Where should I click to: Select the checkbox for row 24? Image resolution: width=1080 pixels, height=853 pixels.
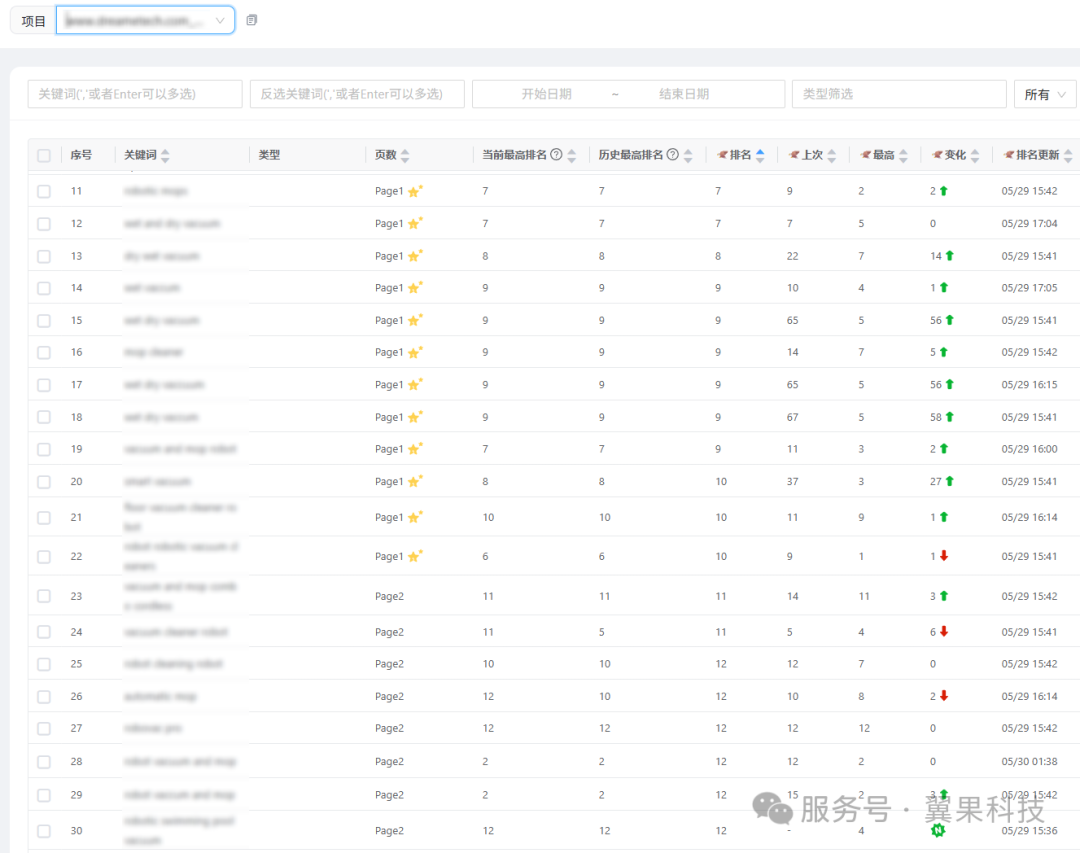[x=44, y=632]
